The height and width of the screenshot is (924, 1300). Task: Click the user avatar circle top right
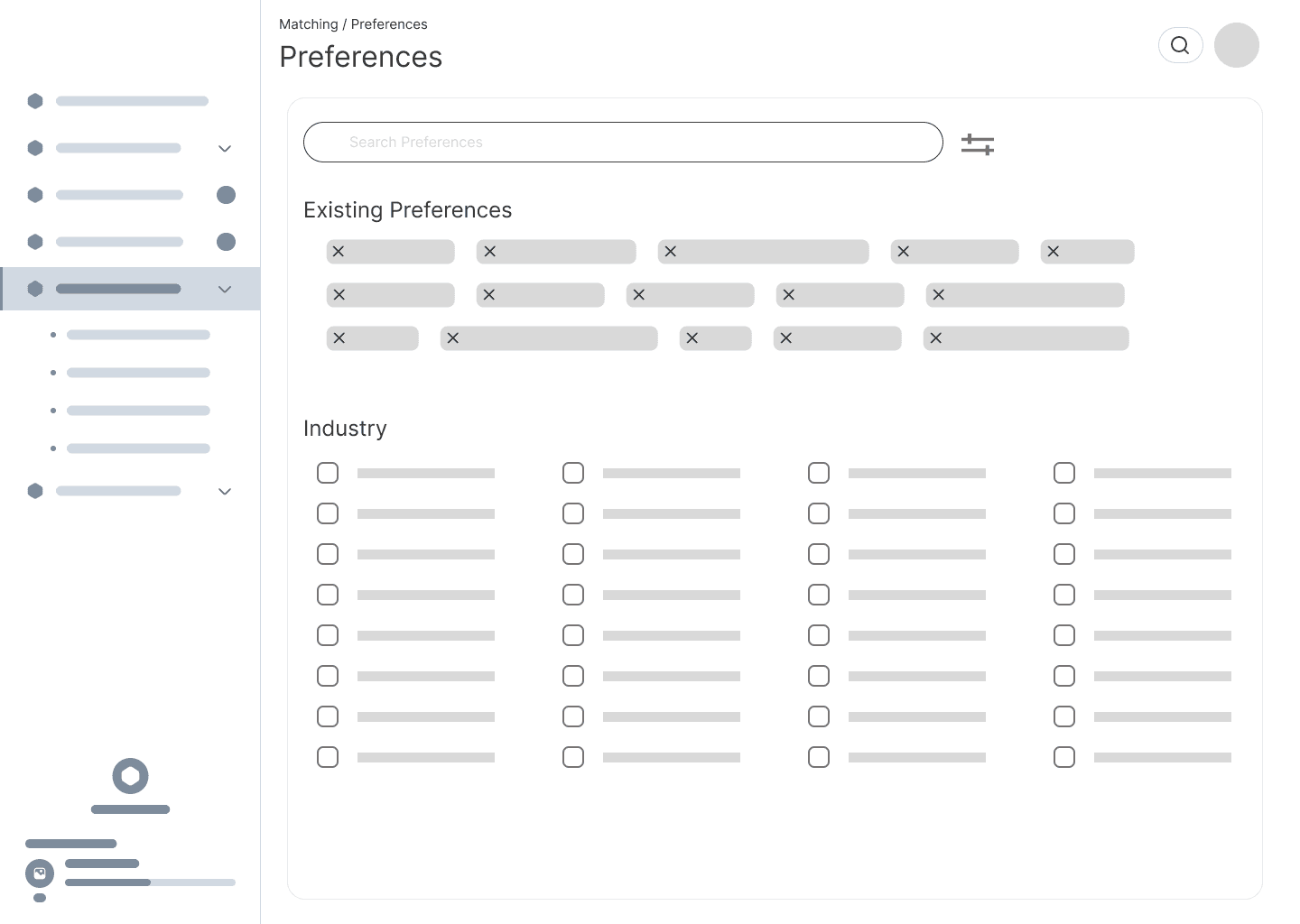pos(1236,45)
